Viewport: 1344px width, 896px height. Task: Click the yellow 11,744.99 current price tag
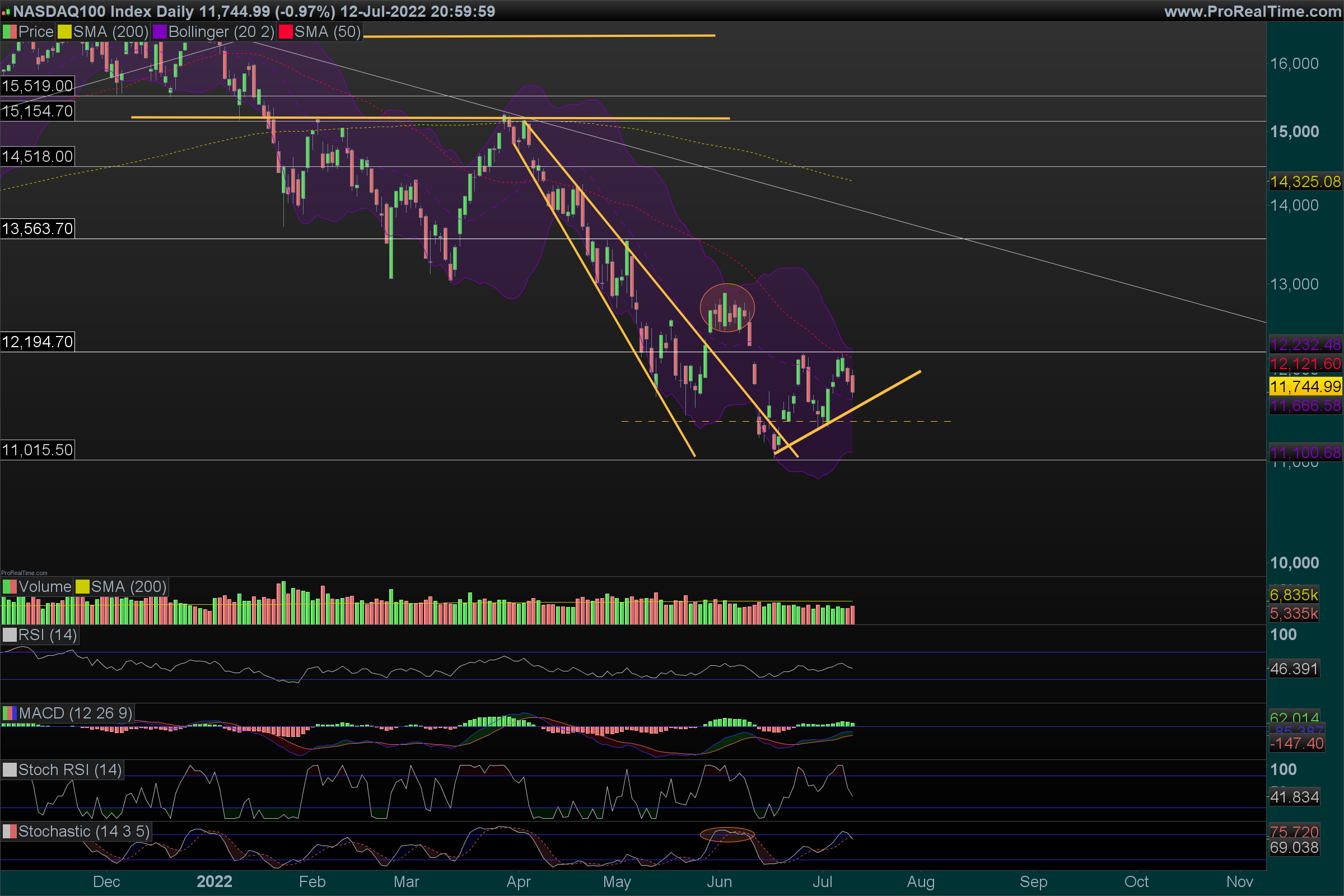pyautogui.click(x=1305, y=386)
